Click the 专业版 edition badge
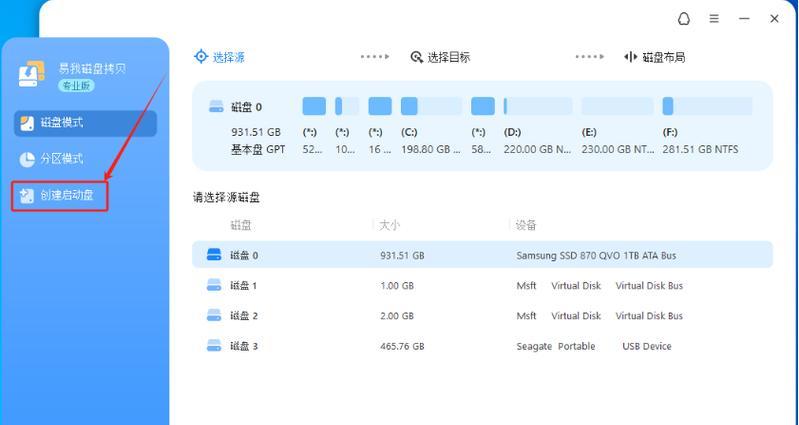This screenshot has width=799, height=425. click(77, 86)
